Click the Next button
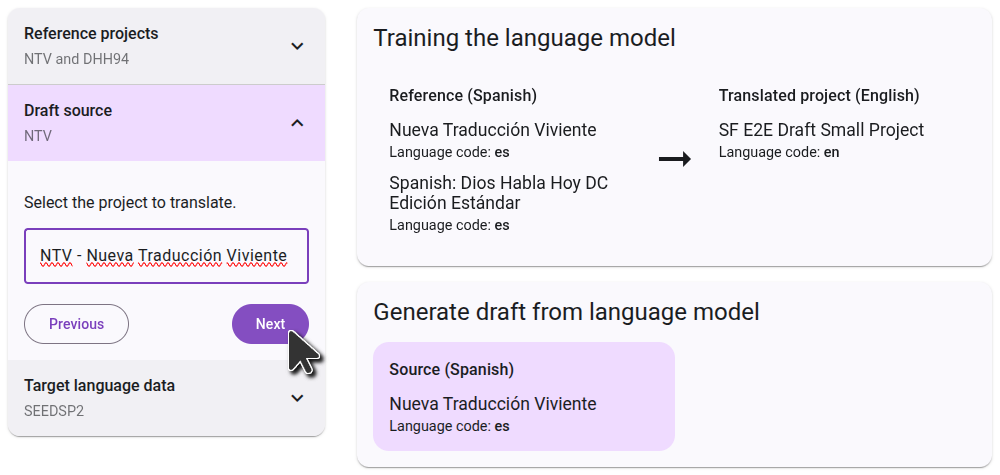This screenshot has height=475, width=1000. coord(270,324)
